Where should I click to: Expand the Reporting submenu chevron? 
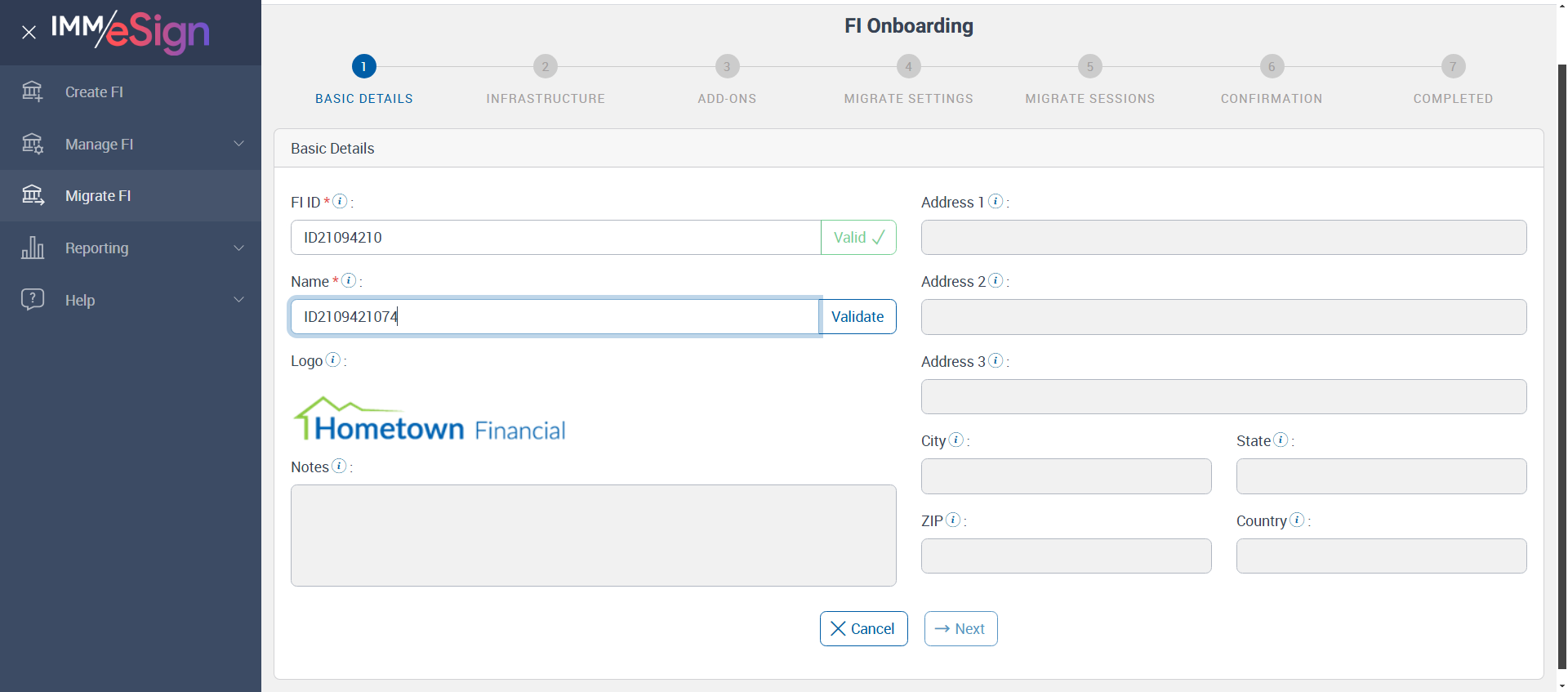click(238, 248)
